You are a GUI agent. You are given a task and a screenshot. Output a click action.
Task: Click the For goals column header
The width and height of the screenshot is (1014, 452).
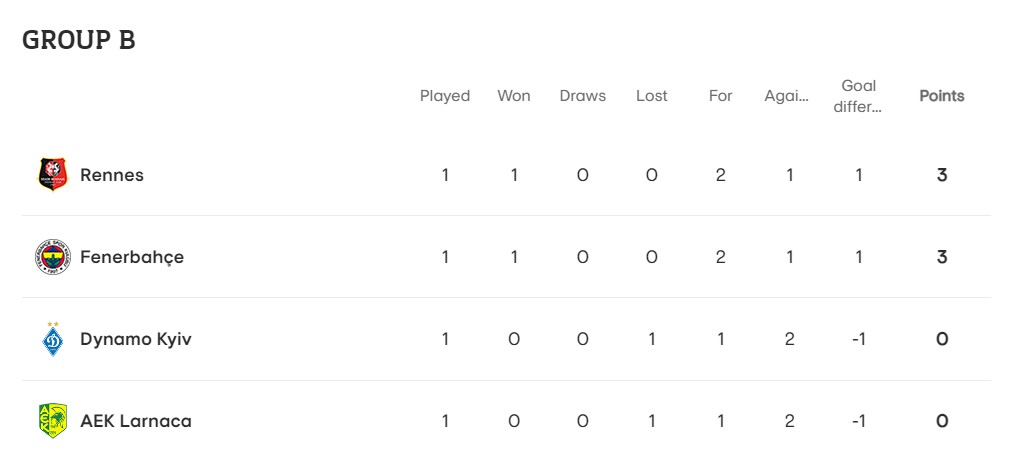(x=720, y=96)
